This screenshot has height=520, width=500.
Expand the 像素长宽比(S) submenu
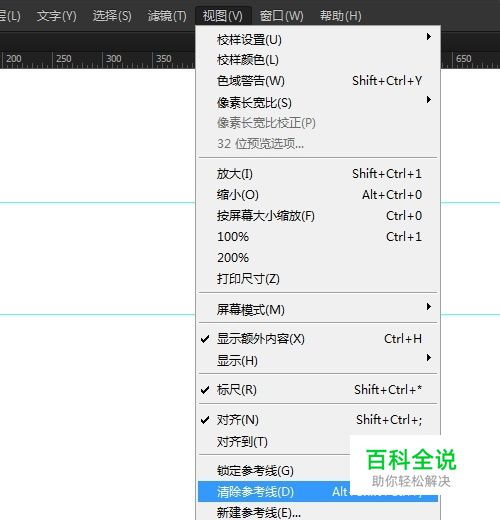tap(318, 103)
